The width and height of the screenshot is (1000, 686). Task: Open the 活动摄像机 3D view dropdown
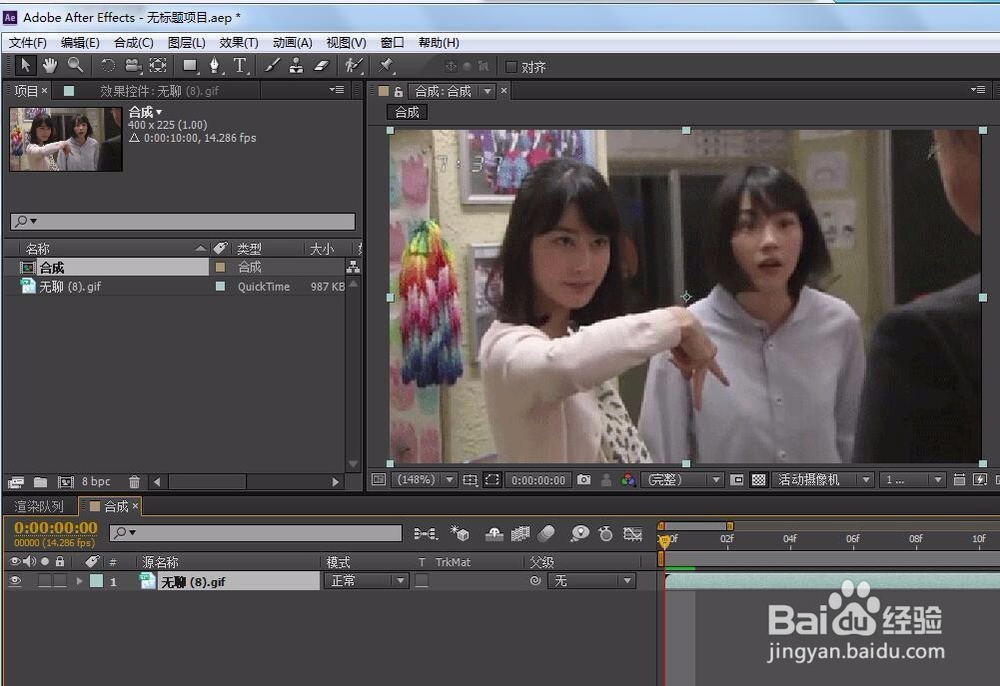click(x=822, y=479)
